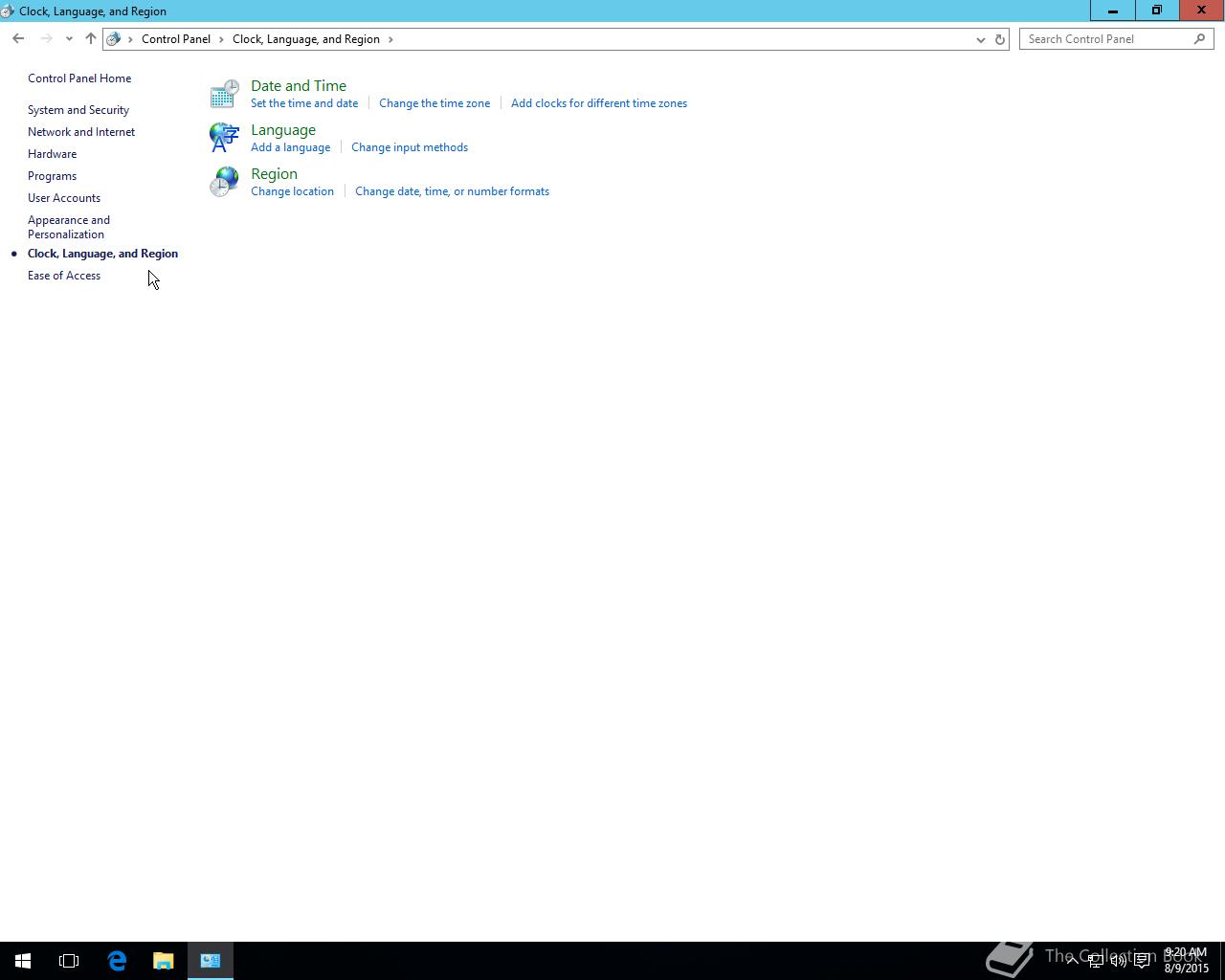Click Add clocks for different time zones

[599, 103]
